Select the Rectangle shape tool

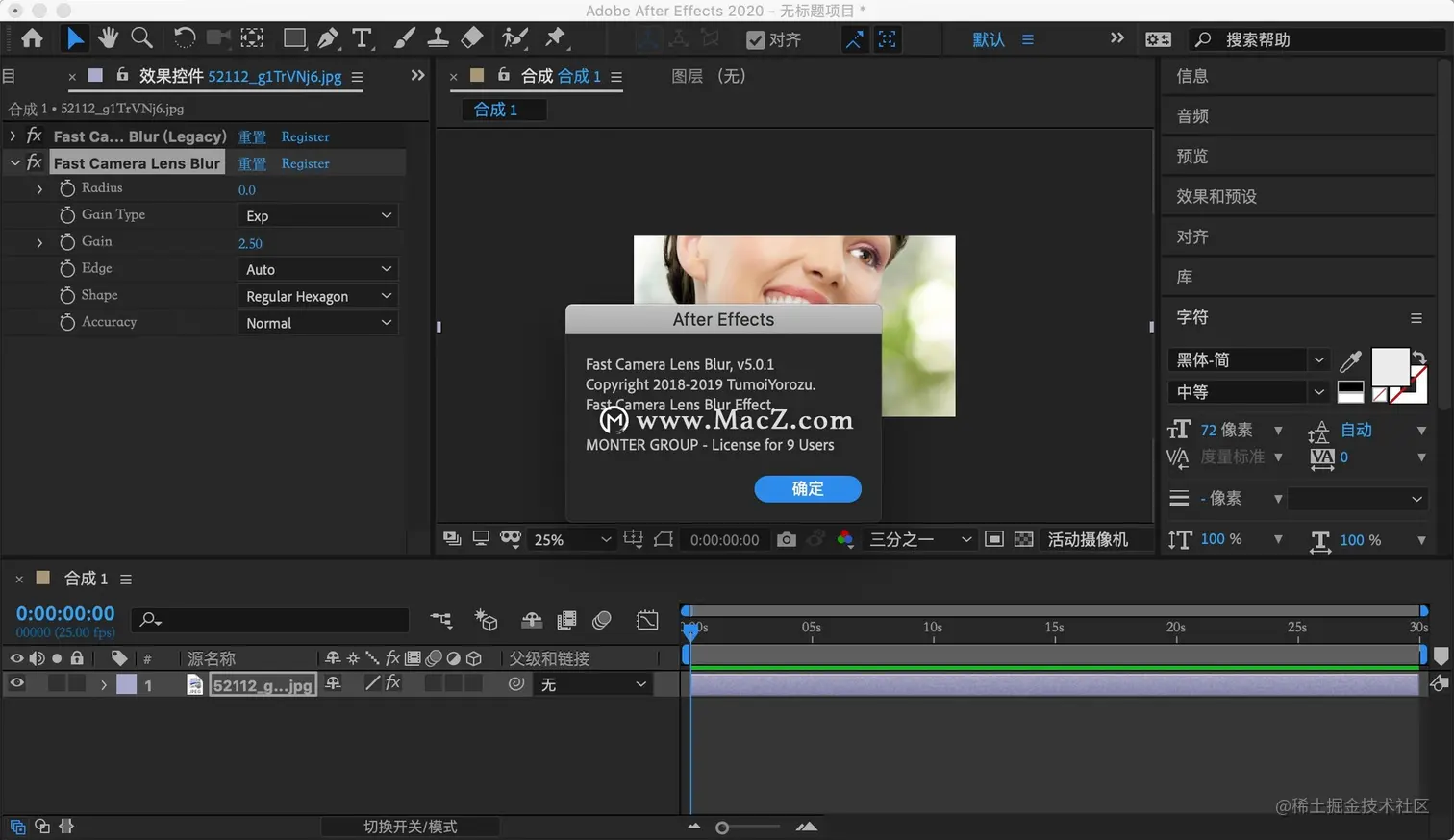294,38
